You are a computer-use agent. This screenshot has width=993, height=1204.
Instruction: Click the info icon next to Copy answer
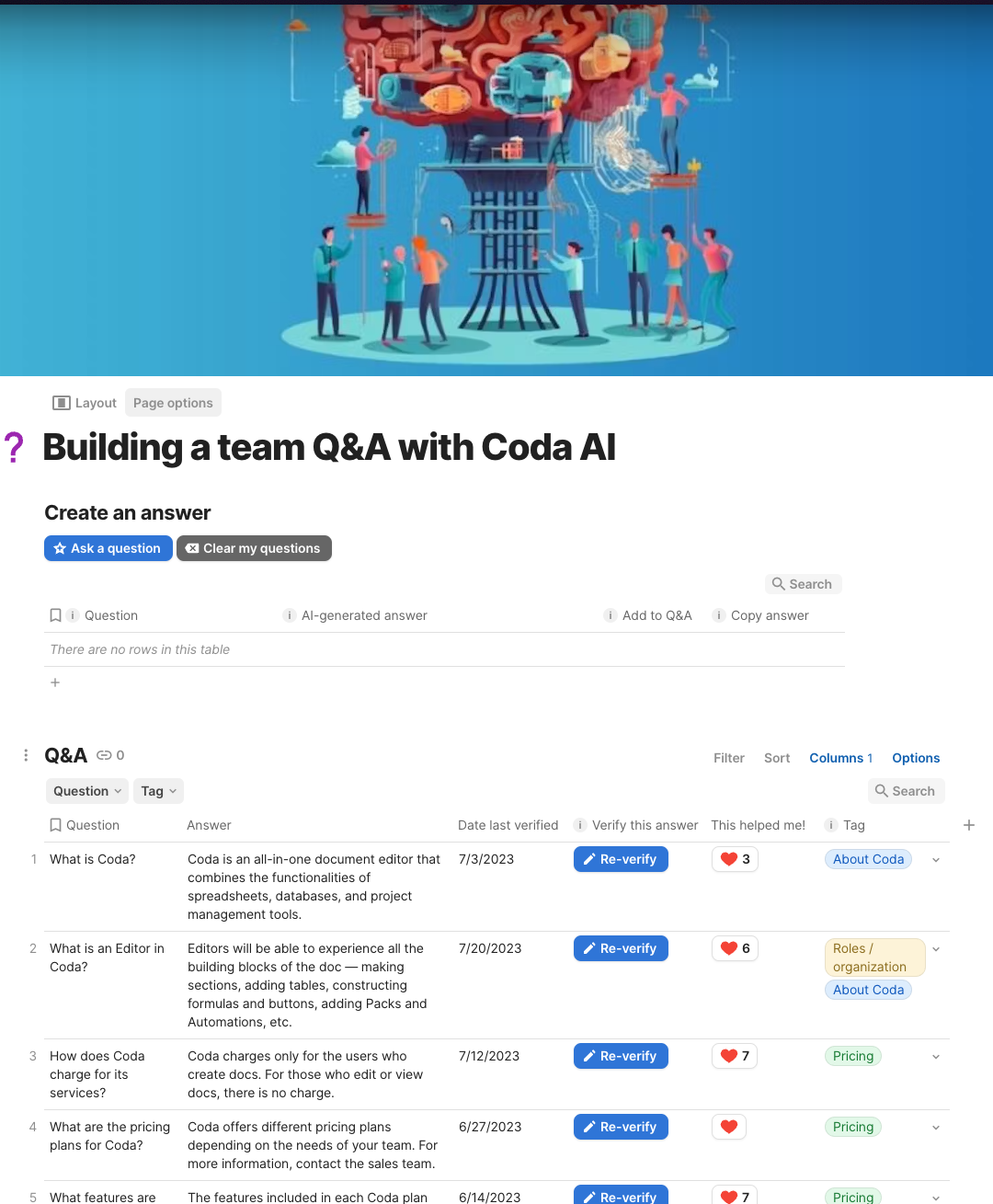click(x=719, y=615)
